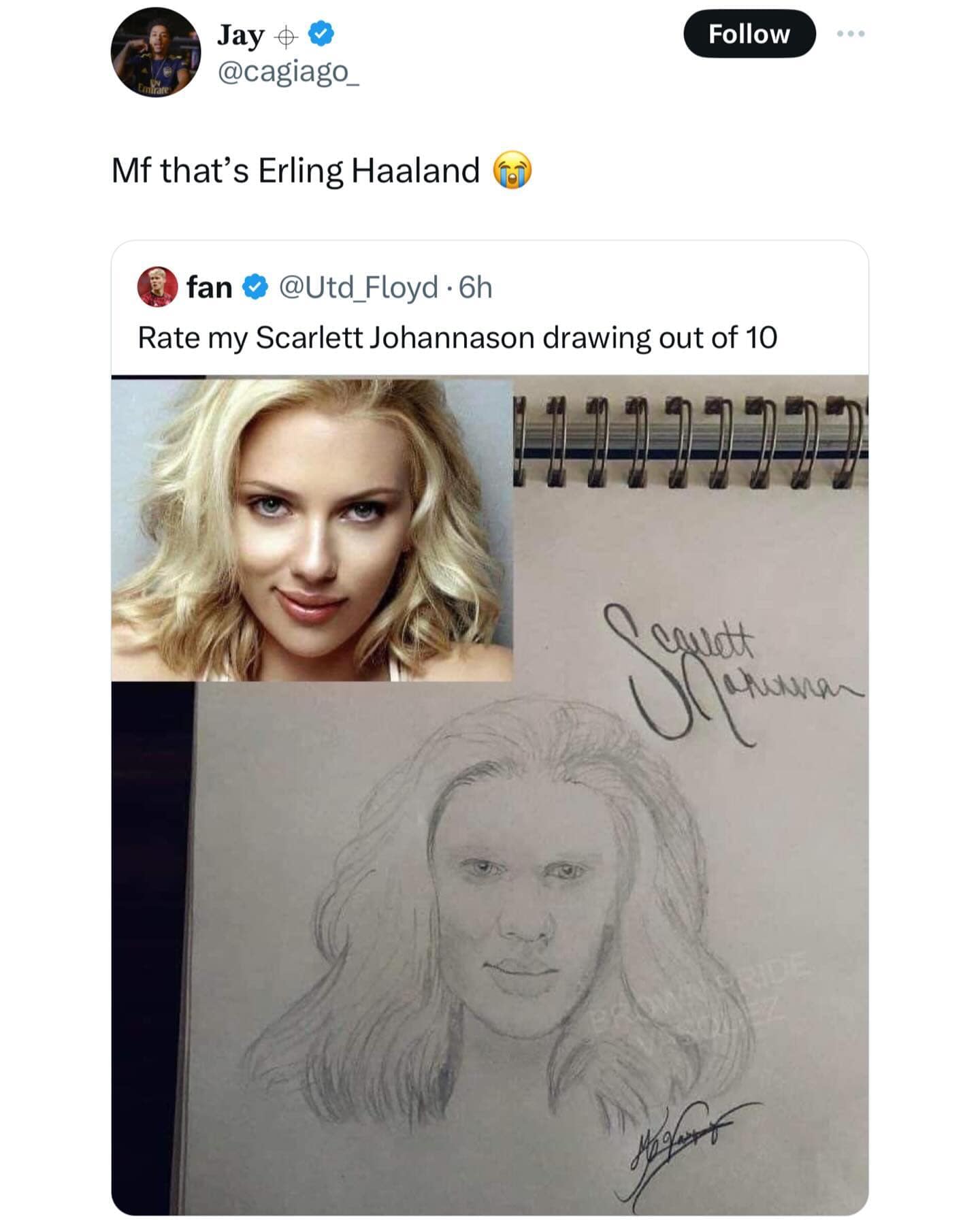This screenshot has width=980, height=1225.
Task: Click the verified badge next to fan
Action: (x=255, y=287)
